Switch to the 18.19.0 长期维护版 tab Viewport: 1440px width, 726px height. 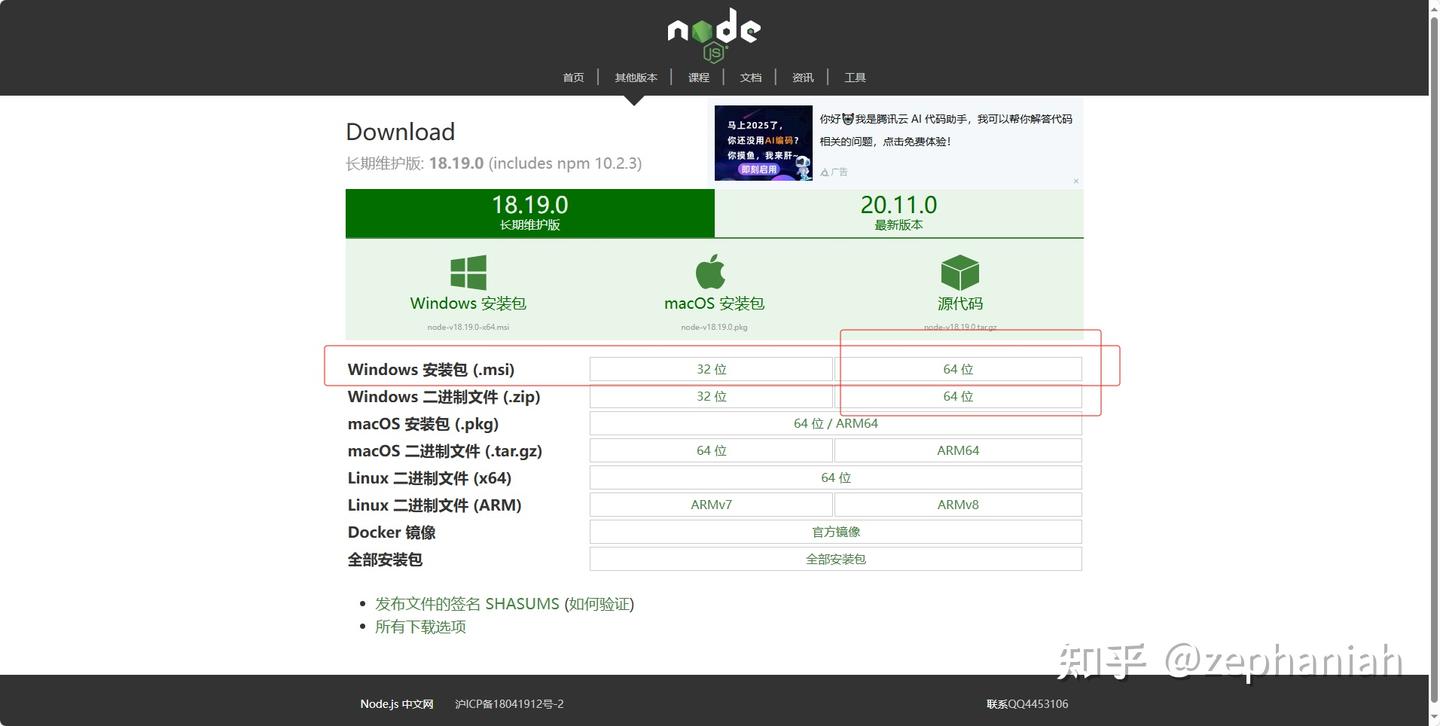[529, 212]
